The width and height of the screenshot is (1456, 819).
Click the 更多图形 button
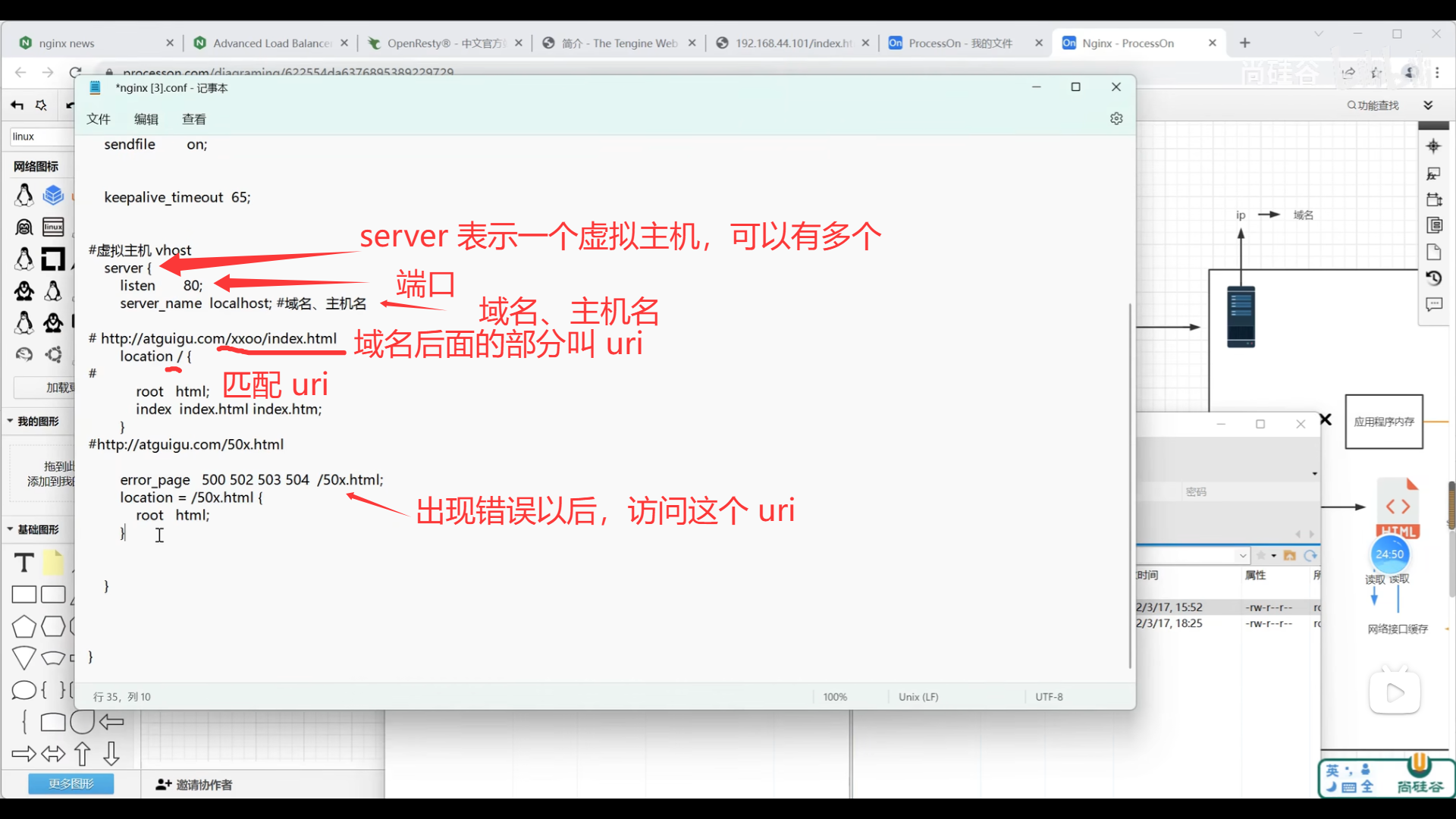tap(71, 783)
